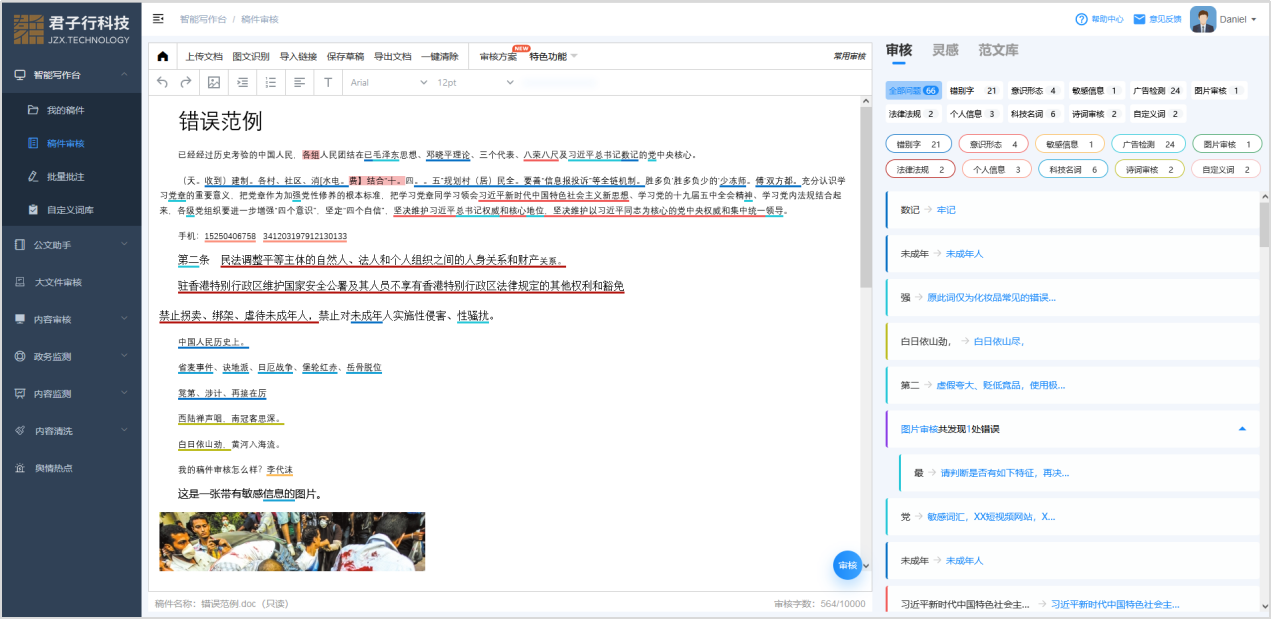Toggle the cyan-outlined 广告检测 24 pill
1271x620 pixels.
1148,144
